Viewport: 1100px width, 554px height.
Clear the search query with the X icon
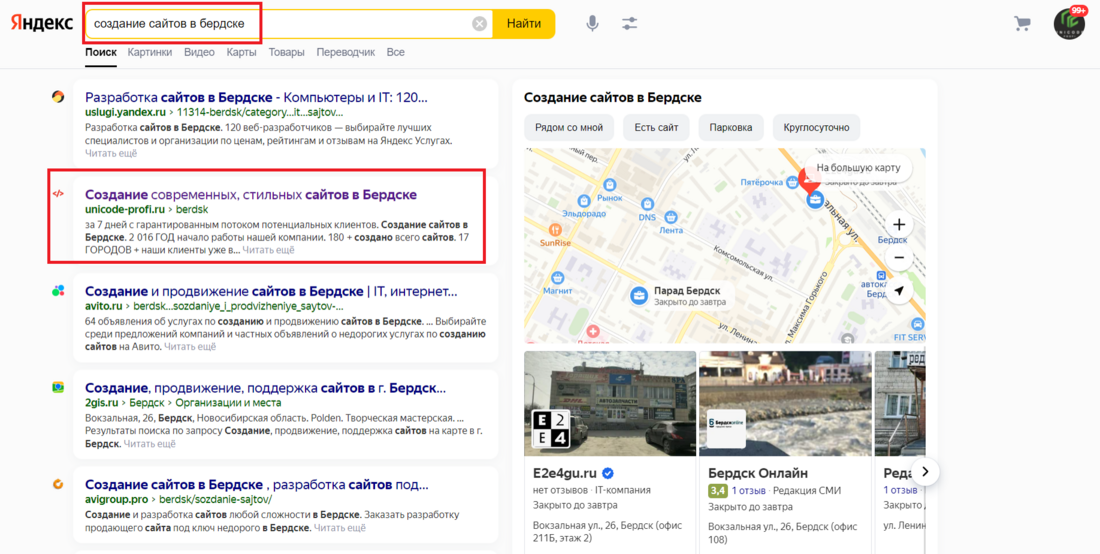click(x=479, y=24)
